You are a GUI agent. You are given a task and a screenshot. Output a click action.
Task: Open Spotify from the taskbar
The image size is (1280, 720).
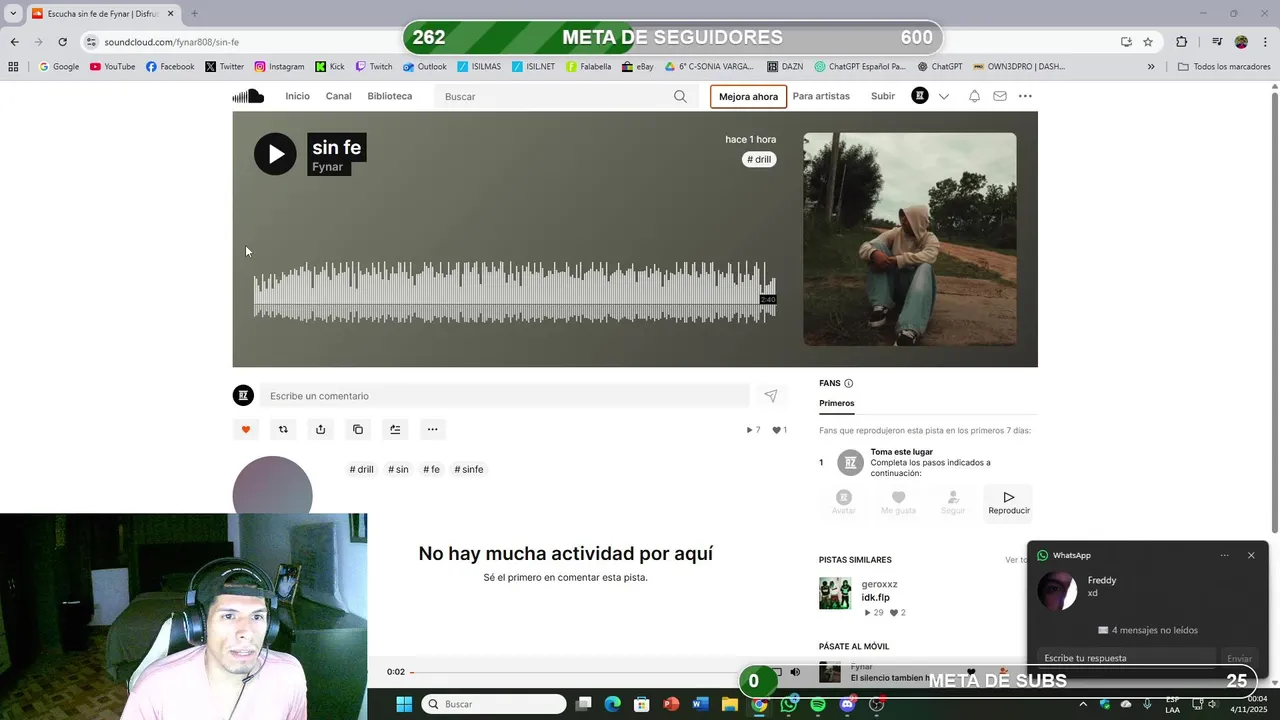818,704
